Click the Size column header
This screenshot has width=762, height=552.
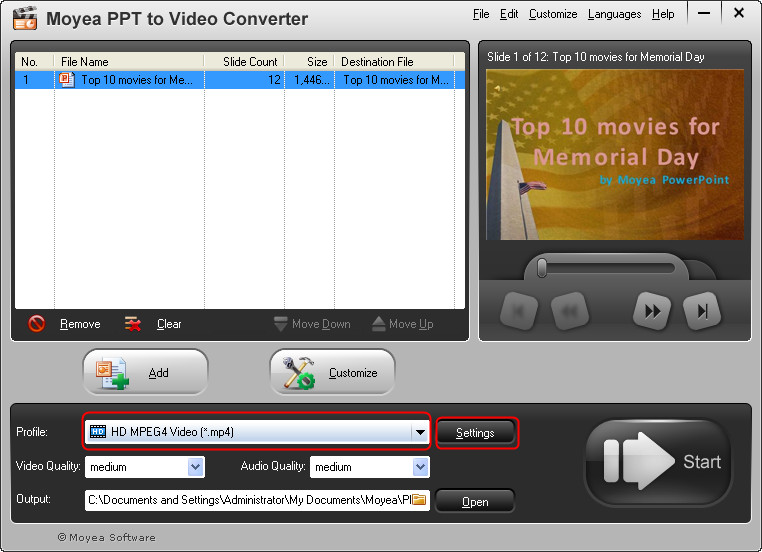(x=310, y=62)
